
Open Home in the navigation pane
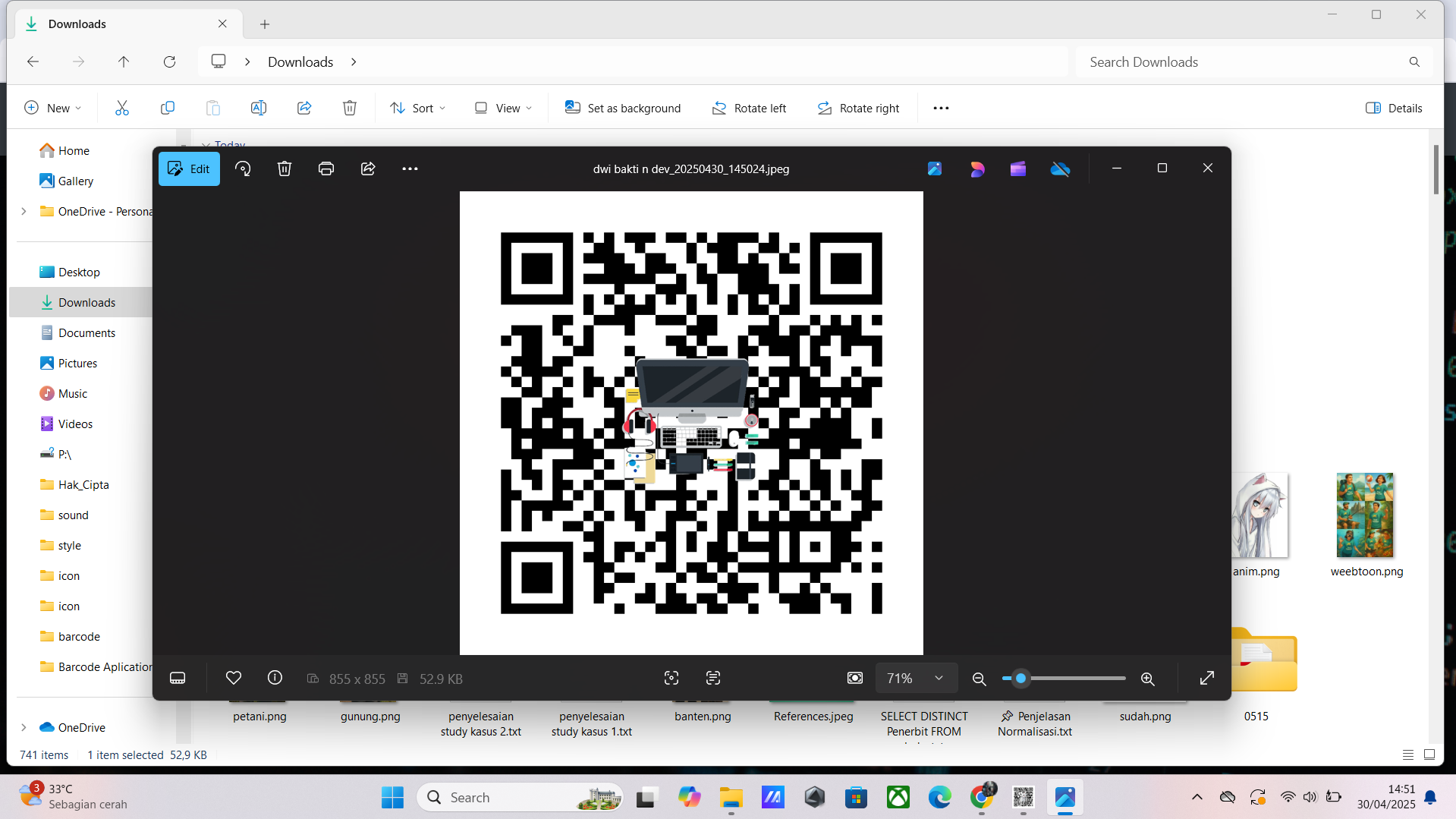point(74,150)
